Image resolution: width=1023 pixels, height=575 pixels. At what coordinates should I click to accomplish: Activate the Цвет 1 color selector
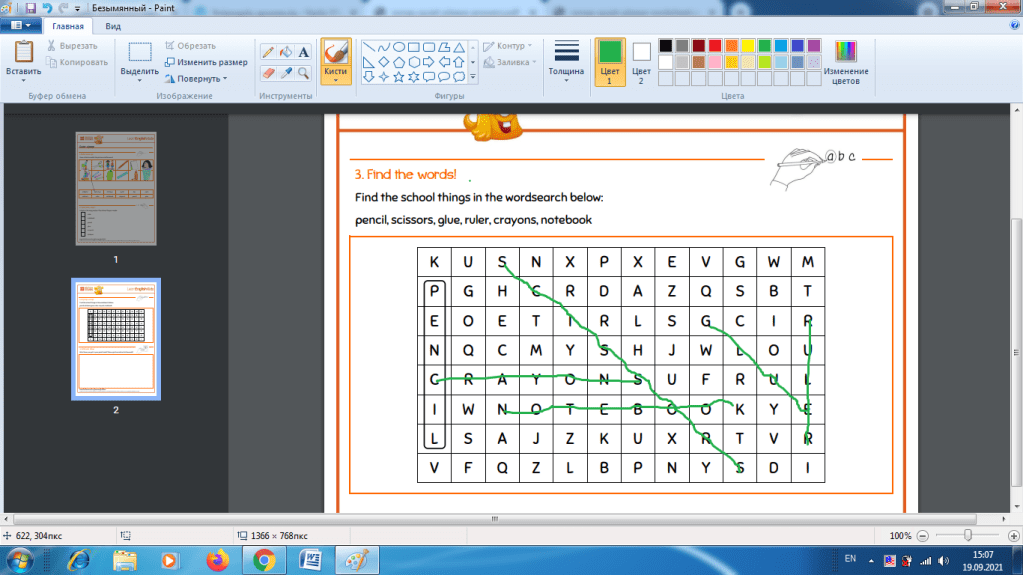click(610, 62)
